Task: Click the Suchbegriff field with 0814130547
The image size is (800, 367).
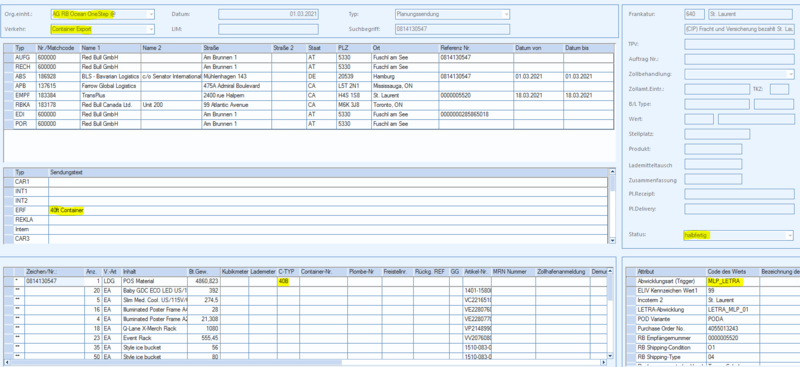Action: click(452, 29)
